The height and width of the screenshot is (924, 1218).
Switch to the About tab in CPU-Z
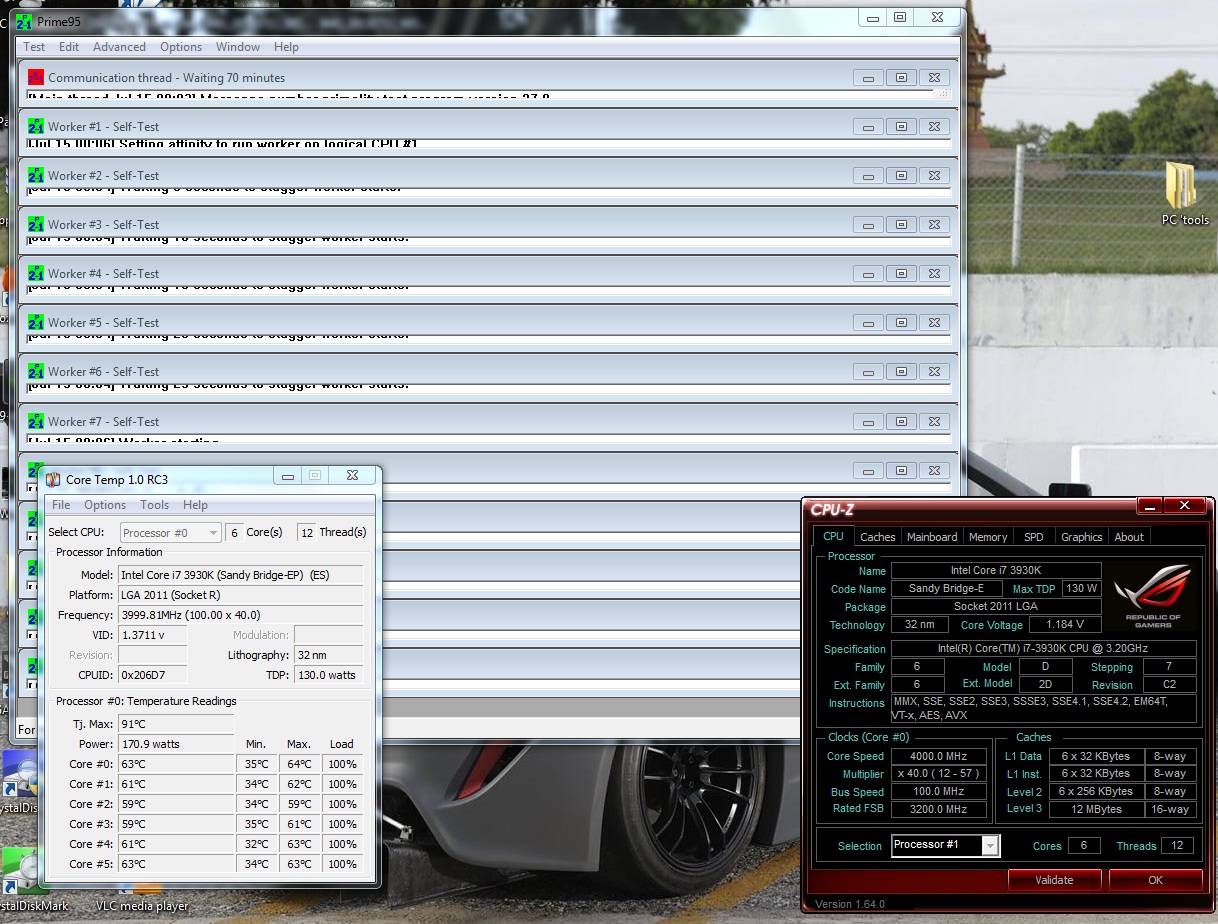coord(1129,537)
